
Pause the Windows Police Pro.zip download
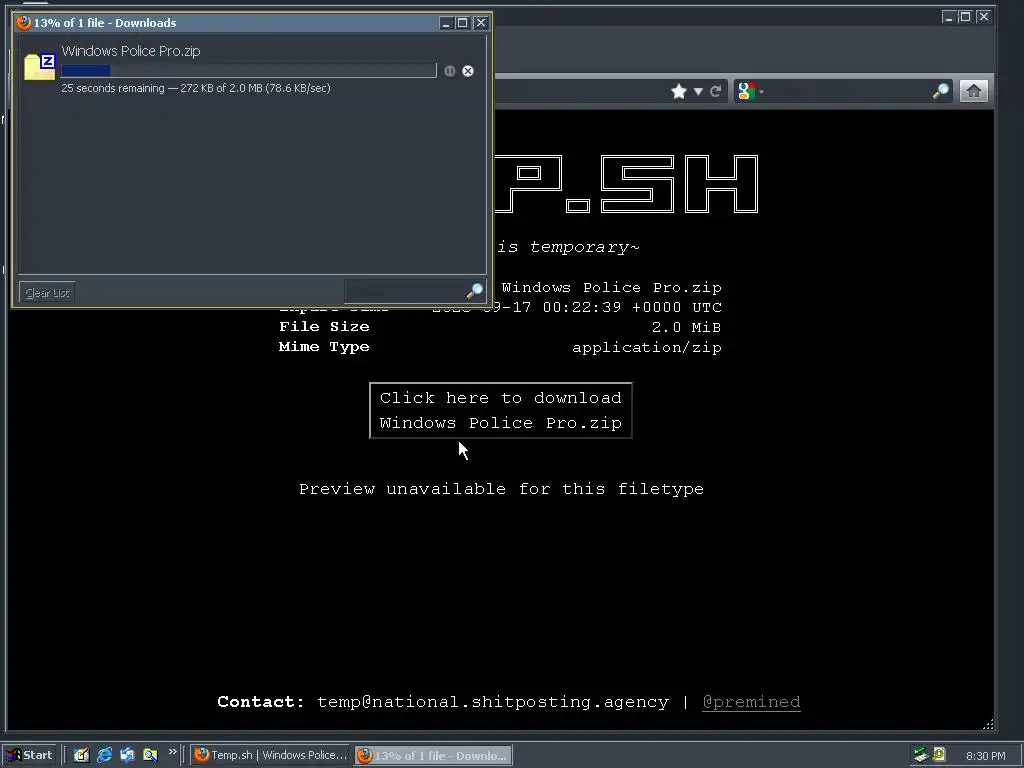click(x=449, y=71)
